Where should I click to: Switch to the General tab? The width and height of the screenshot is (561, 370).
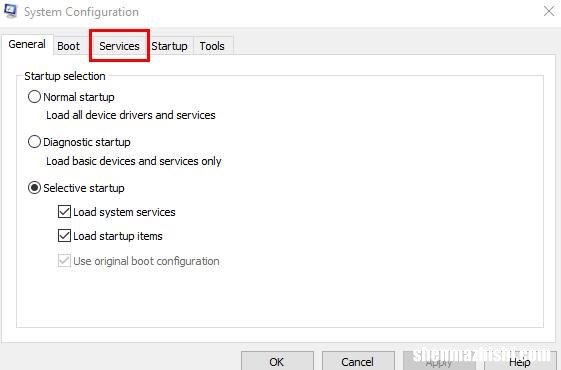27,44
